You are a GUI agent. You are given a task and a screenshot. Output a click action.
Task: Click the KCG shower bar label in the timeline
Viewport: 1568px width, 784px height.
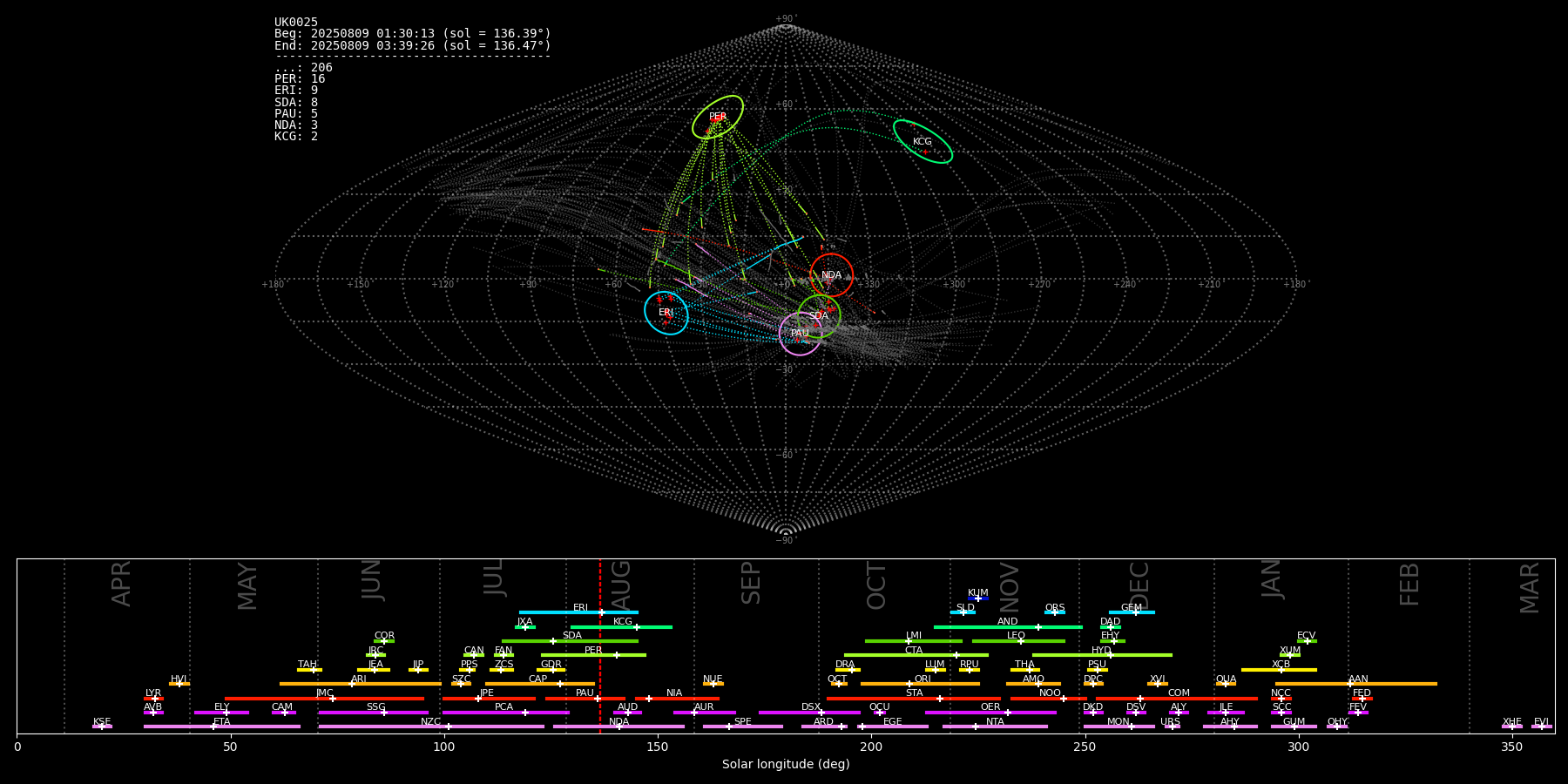point(623,622)
